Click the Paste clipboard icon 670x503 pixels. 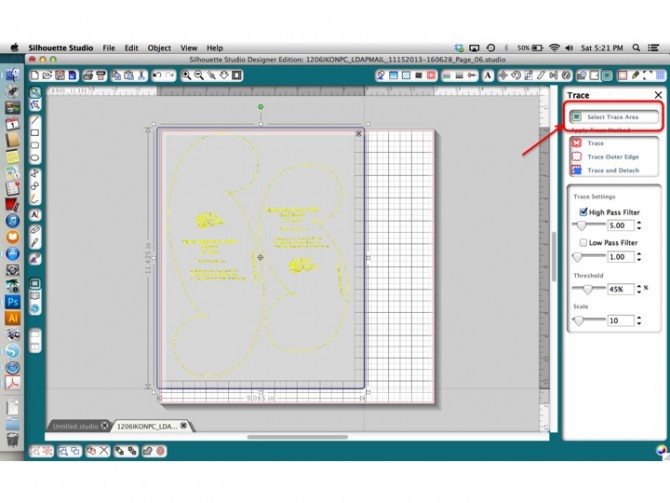click(x=129, y=76)
